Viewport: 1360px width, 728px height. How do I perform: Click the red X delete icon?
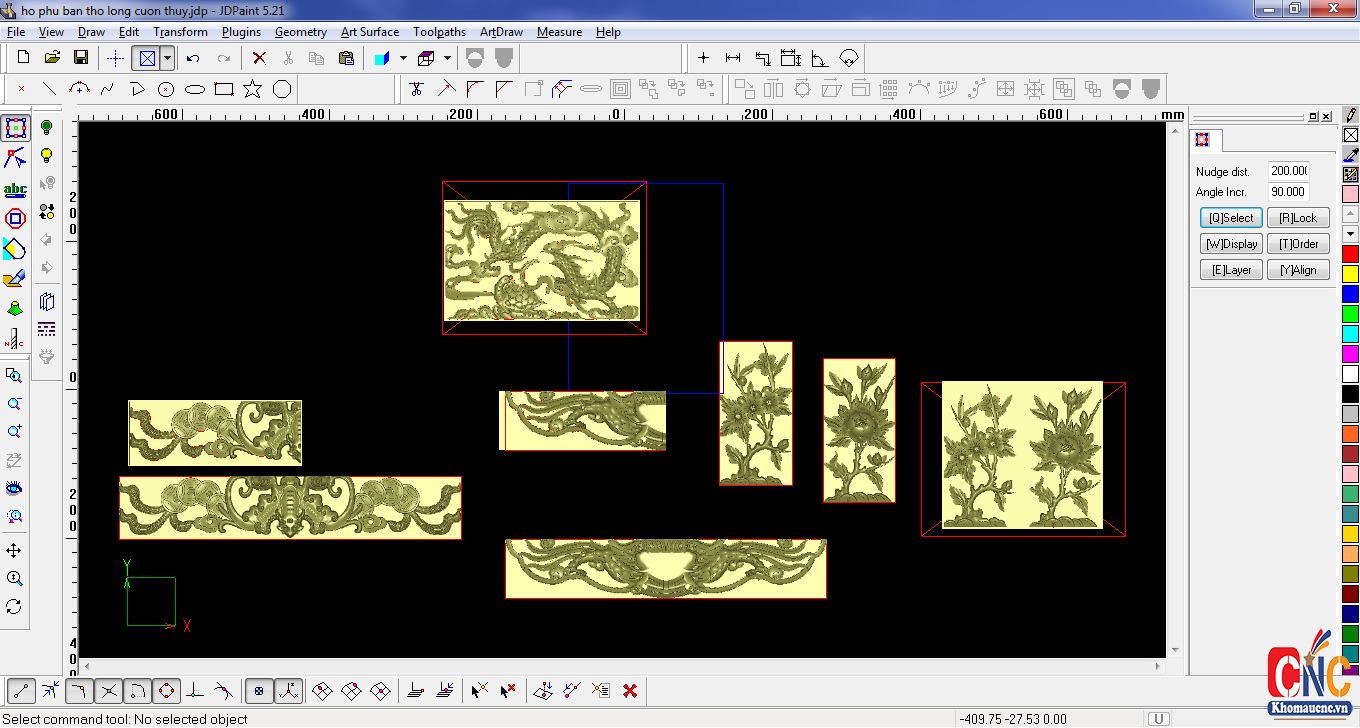click(259, 58)
